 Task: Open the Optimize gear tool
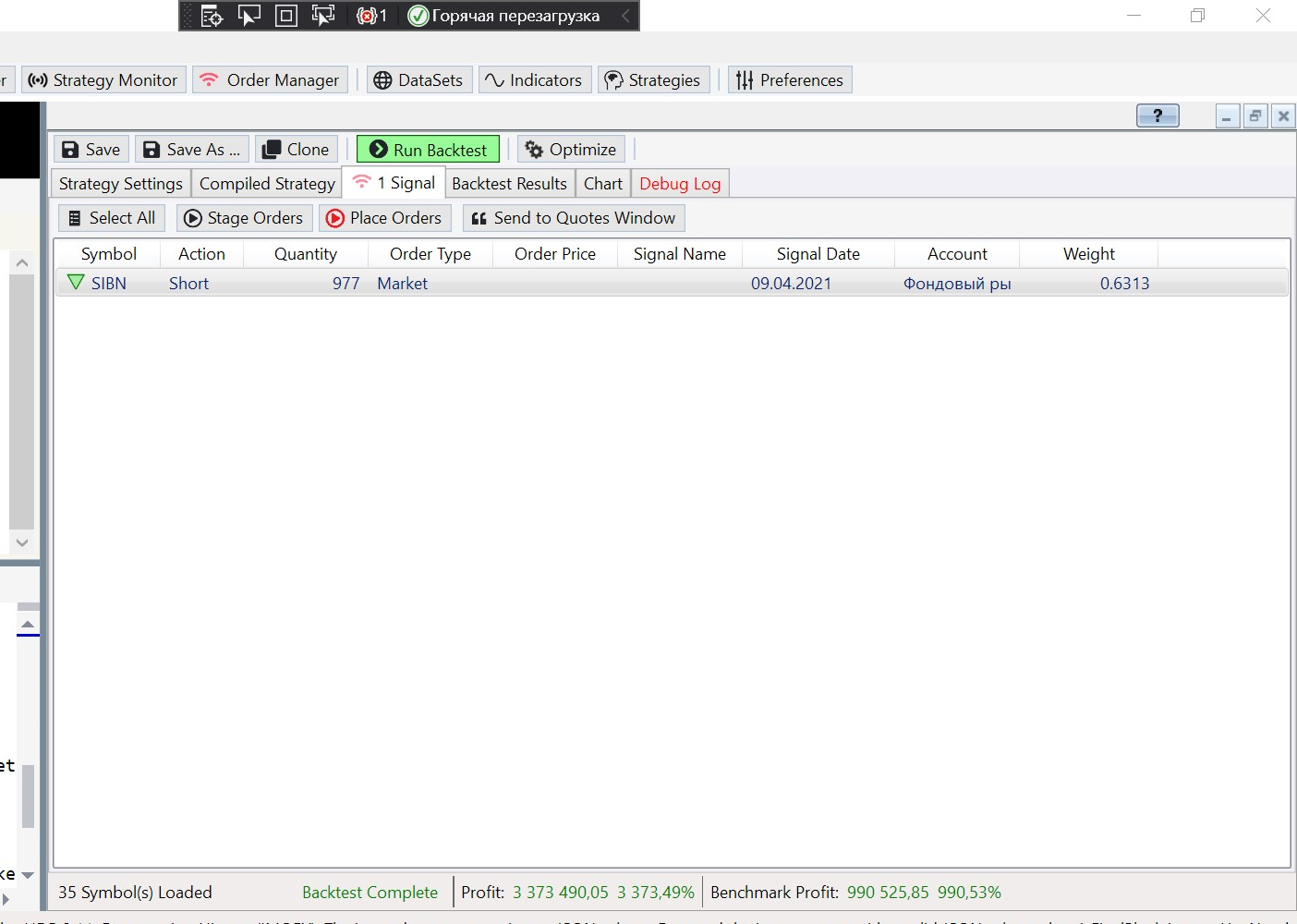pos(534,150)
